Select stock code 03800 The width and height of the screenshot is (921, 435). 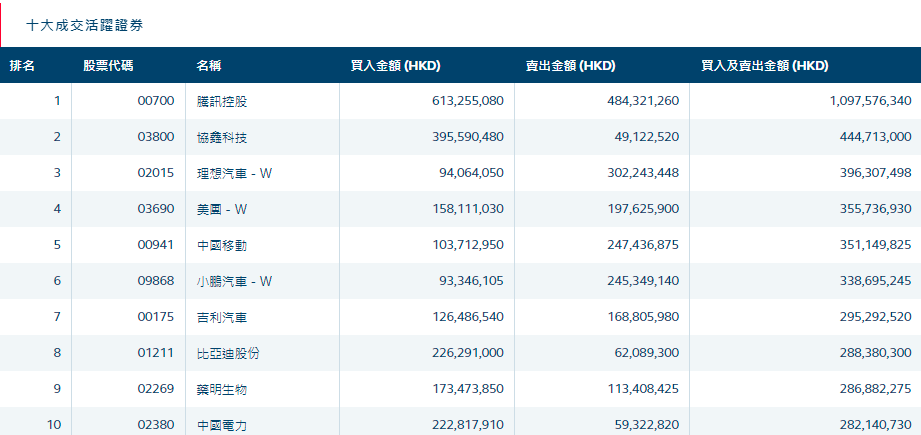156,137
